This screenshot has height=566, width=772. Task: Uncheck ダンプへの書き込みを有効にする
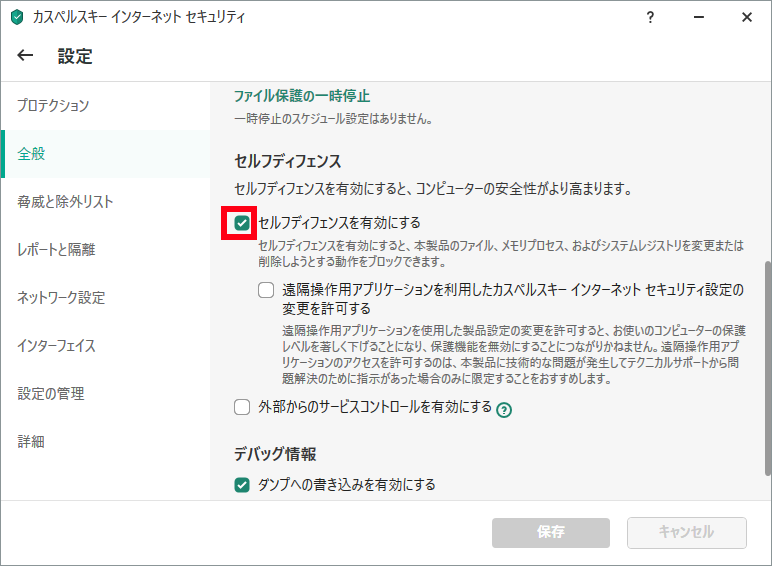tap(241, 485)
